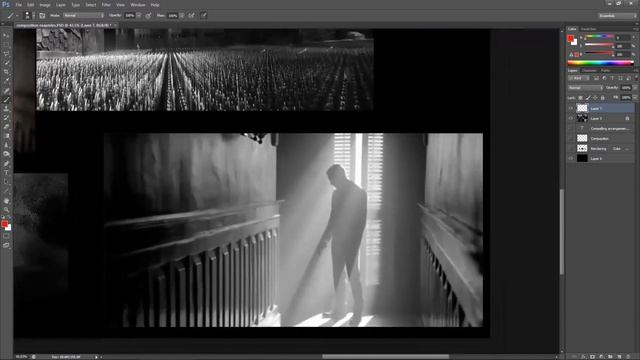This screenshot has width=640, height=360.
Task: Toggle Quick Mask mode in the toolbox
Action: click(x=6, y=236)
